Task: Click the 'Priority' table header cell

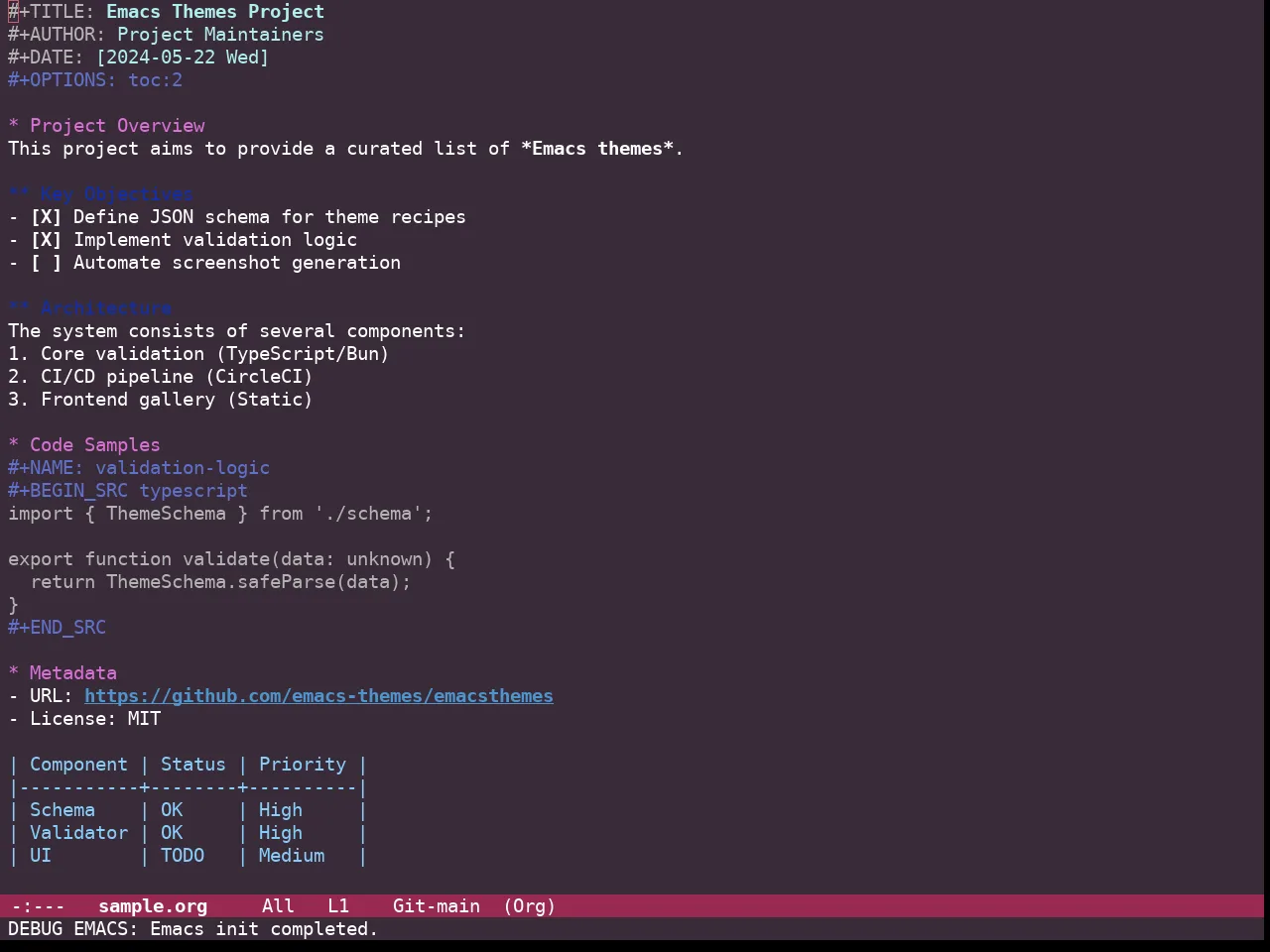Action: 303,765
